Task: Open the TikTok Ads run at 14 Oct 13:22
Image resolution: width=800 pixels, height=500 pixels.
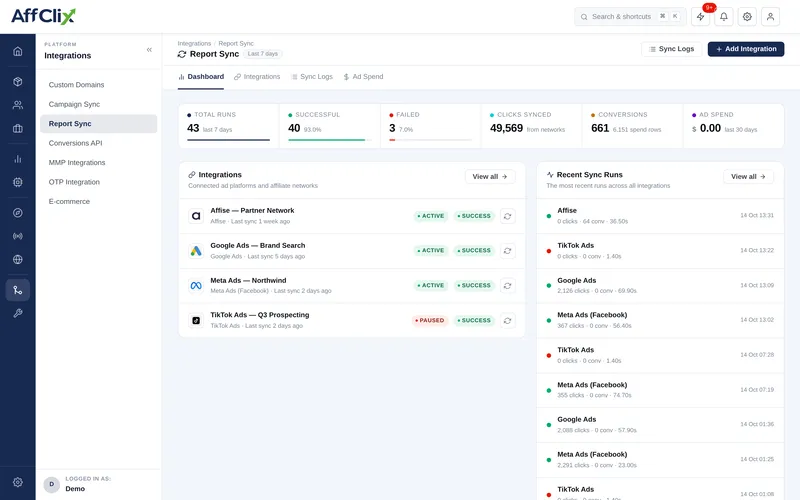Action: pos(660,251)
